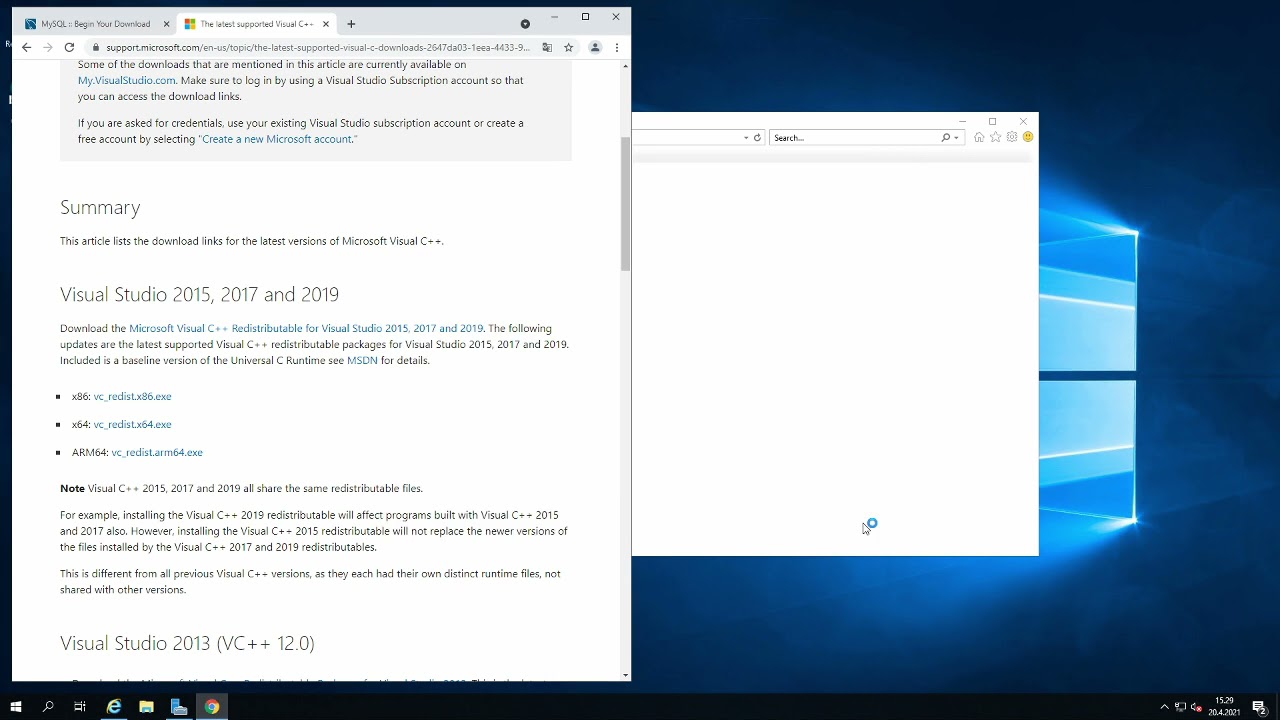Select the latest supported Visual C++ tab
This screenshot has width=1280, height=720.
[x=257, y=24]
